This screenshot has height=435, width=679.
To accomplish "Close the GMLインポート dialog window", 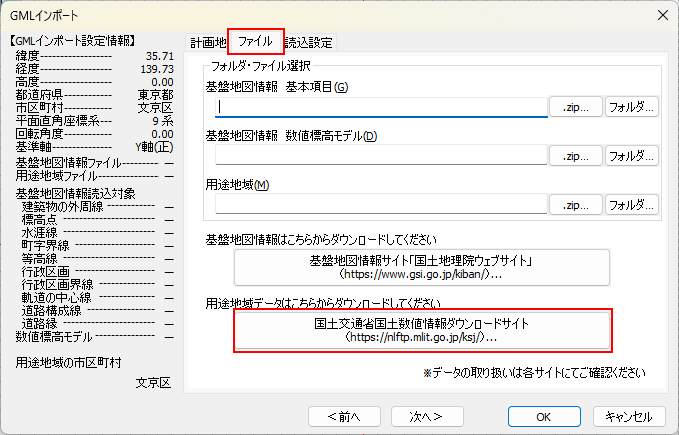I will click(x=663, y=16).
